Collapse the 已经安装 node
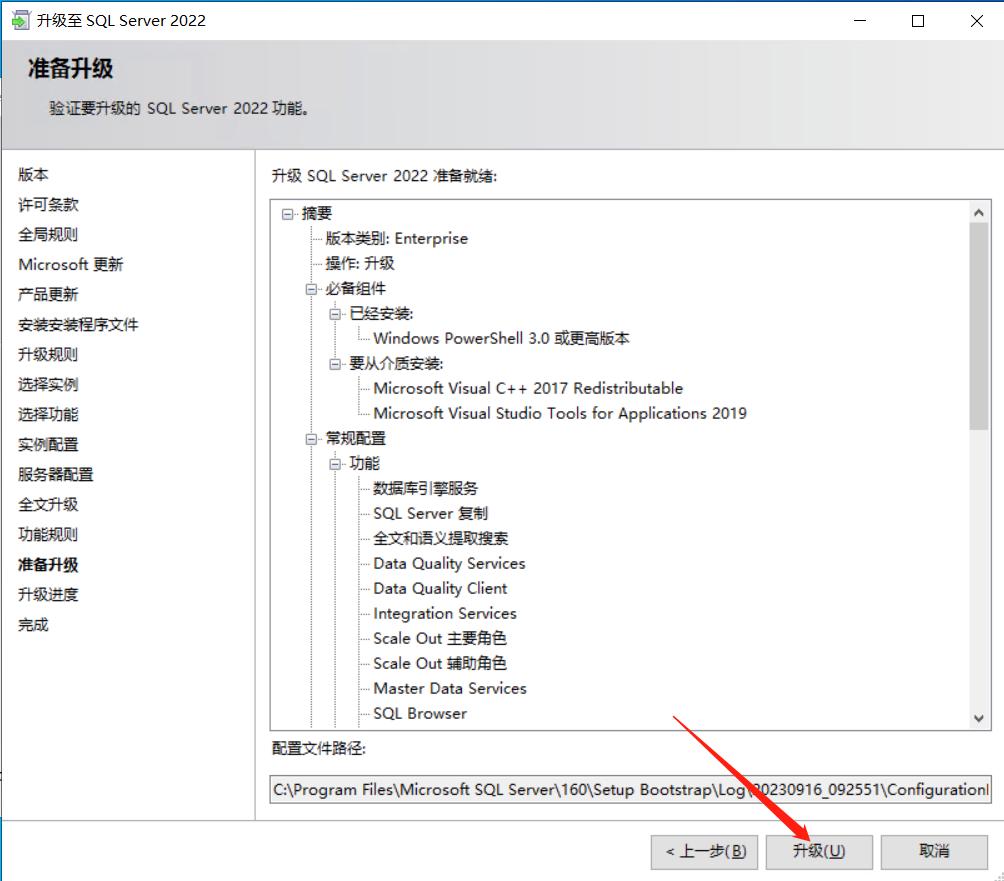The width and height of the screenshot is (1004, 881). click(x=335, y=314)
